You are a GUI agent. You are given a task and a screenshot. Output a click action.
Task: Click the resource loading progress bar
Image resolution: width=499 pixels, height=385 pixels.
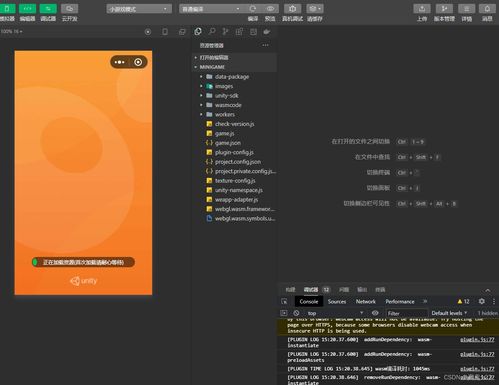coord(83,262)
